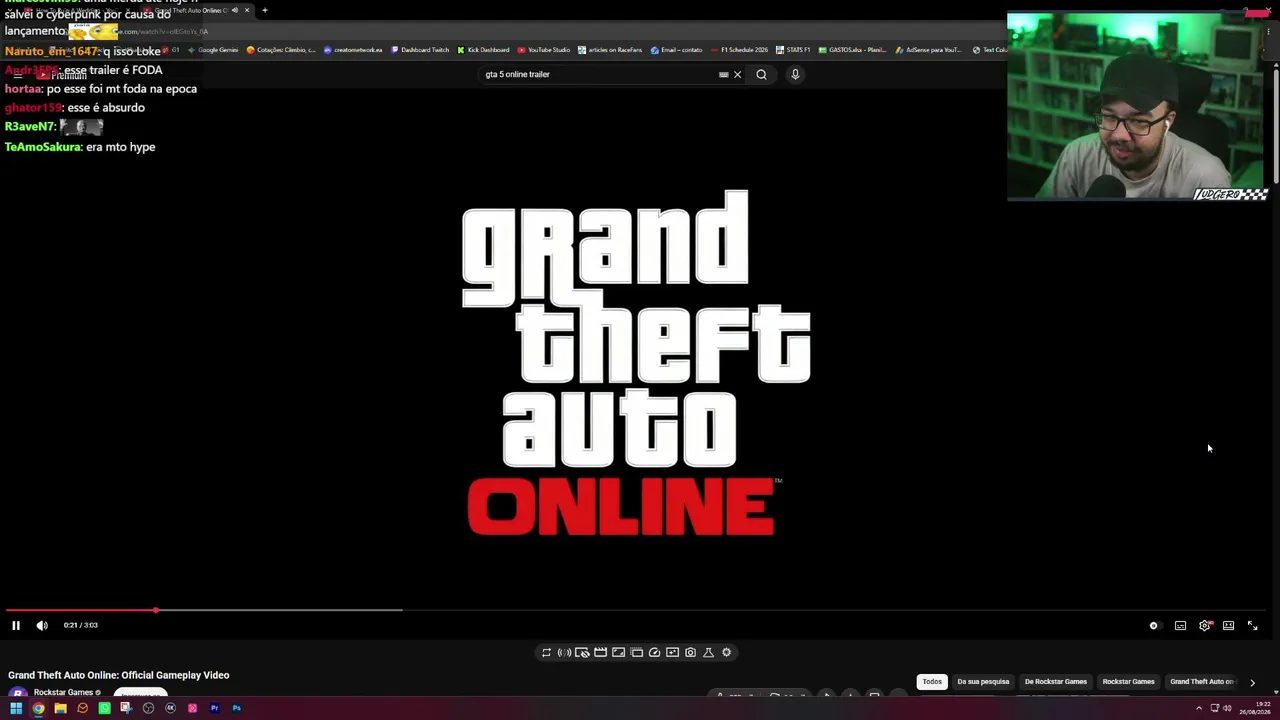The image size is (1280, 720).
Task: Open Photoshop from the taskbar
Action: coord(236,708)
